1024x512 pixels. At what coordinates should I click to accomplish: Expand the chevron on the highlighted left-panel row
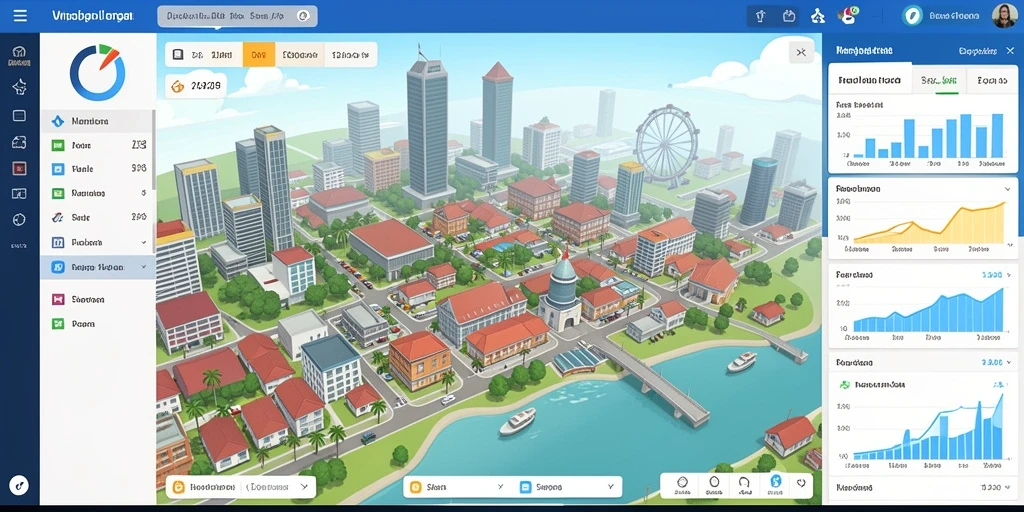pos(143,267)
